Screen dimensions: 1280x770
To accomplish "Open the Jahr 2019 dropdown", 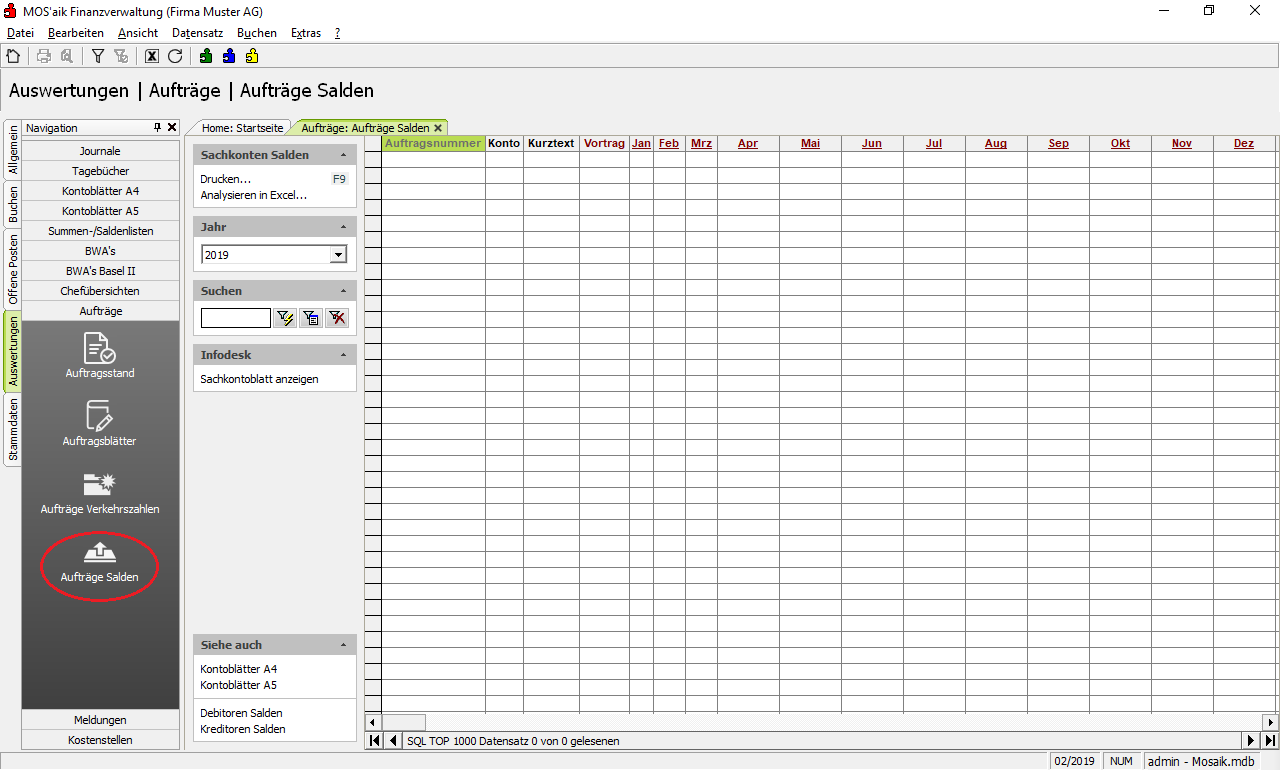I will click(x=338, y=255).
